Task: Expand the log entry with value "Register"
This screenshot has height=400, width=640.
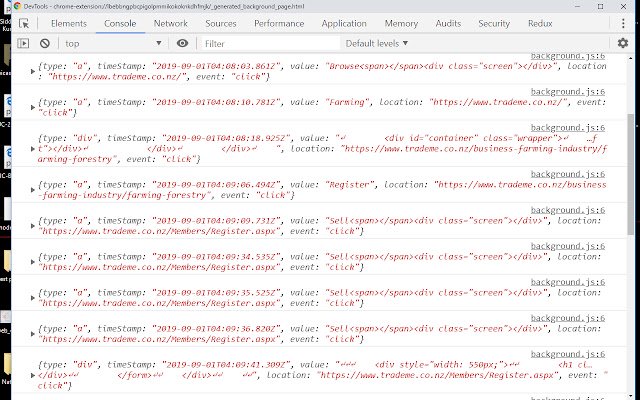Action: [33, 190]
